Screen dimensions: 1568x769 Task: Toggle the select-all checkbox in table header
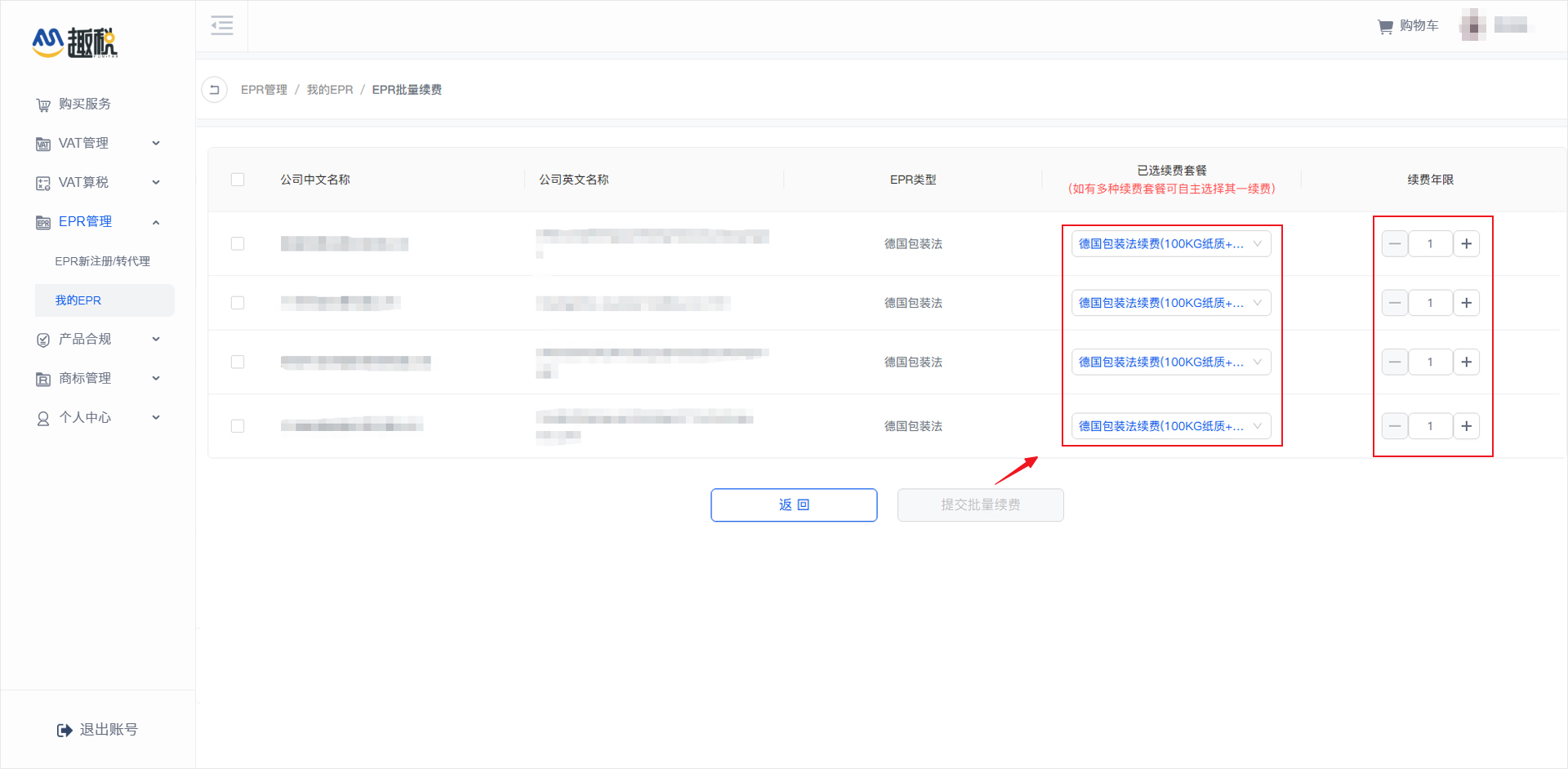click(x=238, y=180)
